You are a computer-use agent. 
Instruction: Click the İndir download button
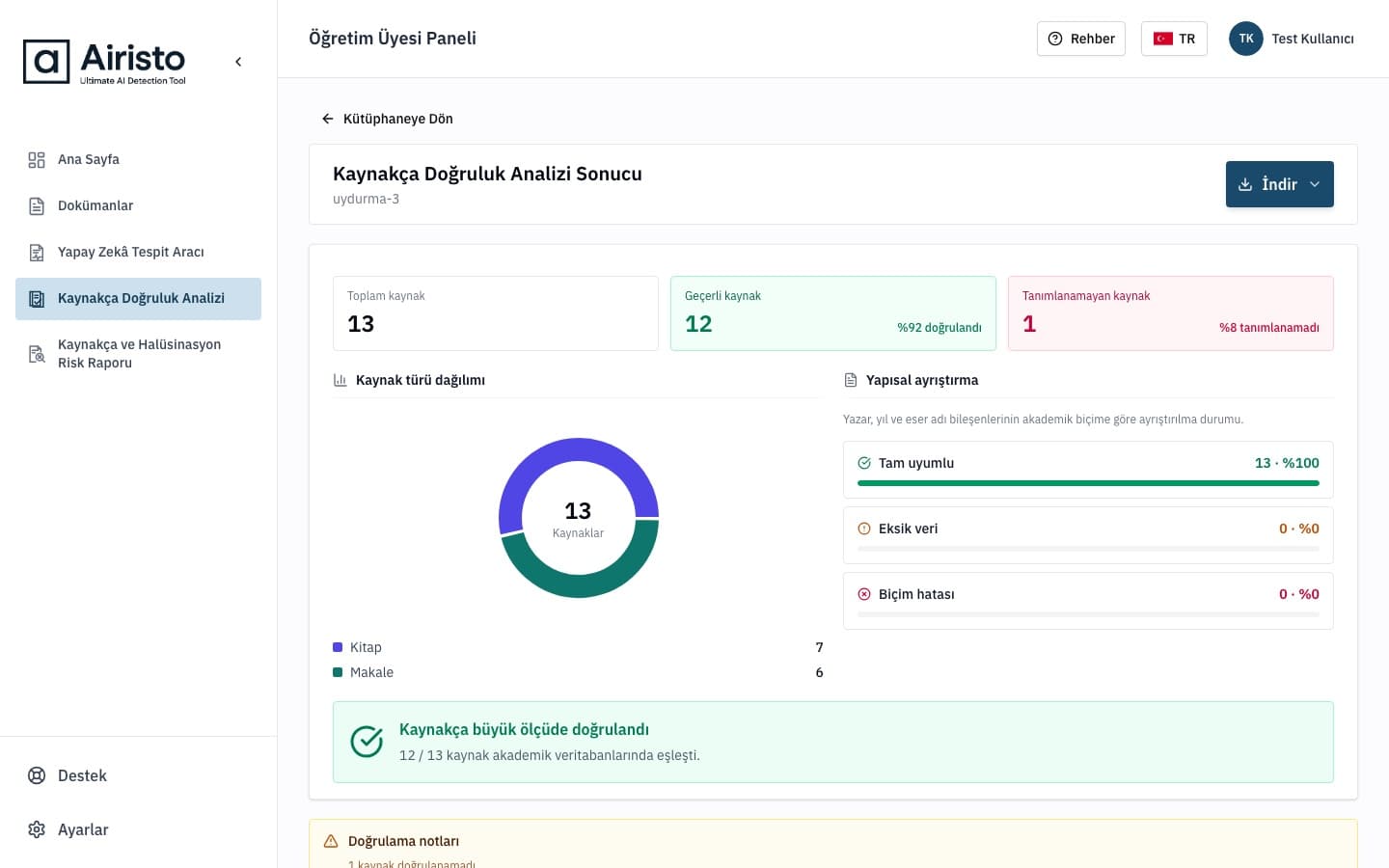coord(1279,184)
